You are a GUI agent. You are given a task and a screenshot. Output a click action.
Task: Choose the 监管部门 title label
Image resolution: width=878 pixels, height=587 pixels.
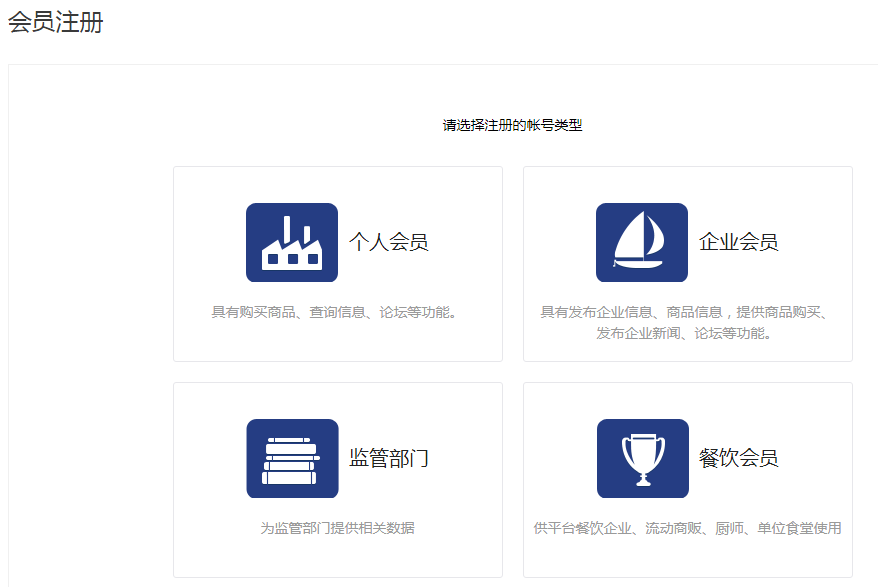click(x=389, y=458)
